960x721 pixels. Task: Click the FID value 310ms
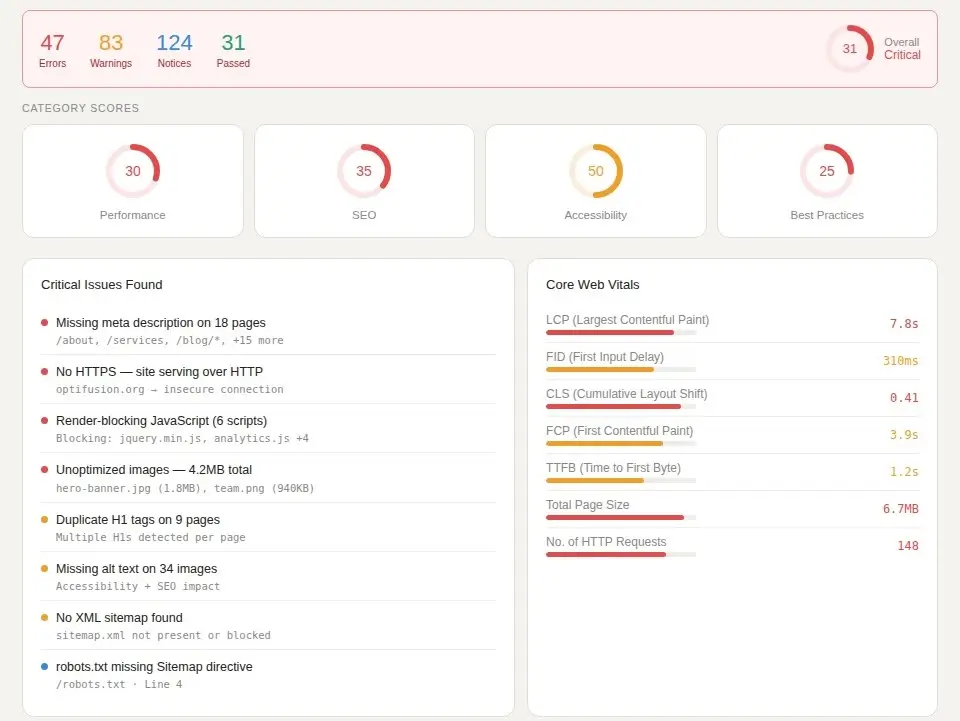pyautogui.click(x=900, y=361)
